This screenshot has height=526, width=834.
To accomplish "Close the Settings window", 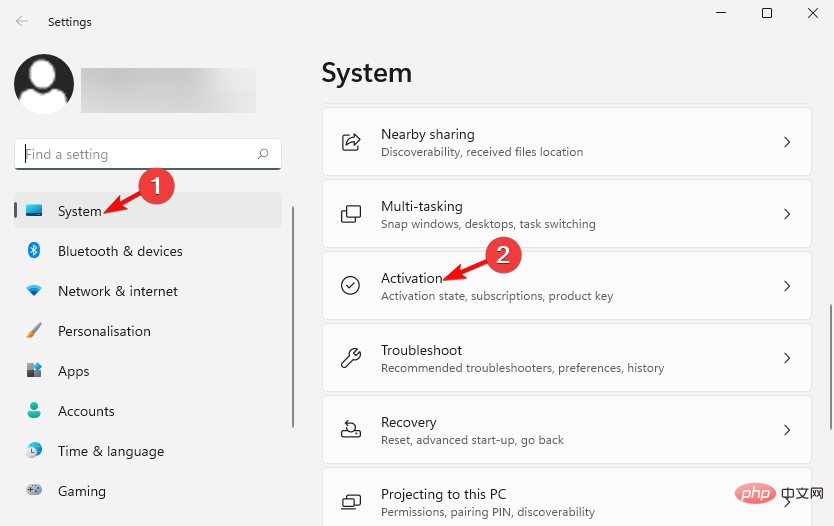I will pyautogui.click(x=813, y=13).
